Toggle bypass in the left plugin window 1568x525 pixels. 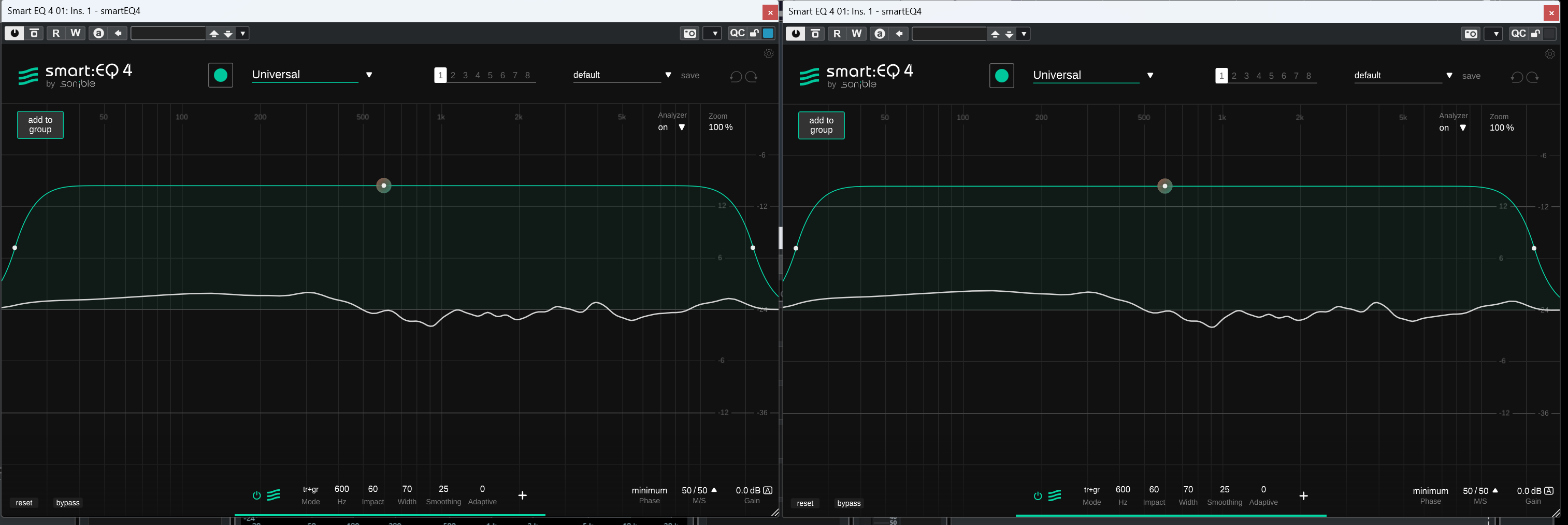tap(67, 503)
